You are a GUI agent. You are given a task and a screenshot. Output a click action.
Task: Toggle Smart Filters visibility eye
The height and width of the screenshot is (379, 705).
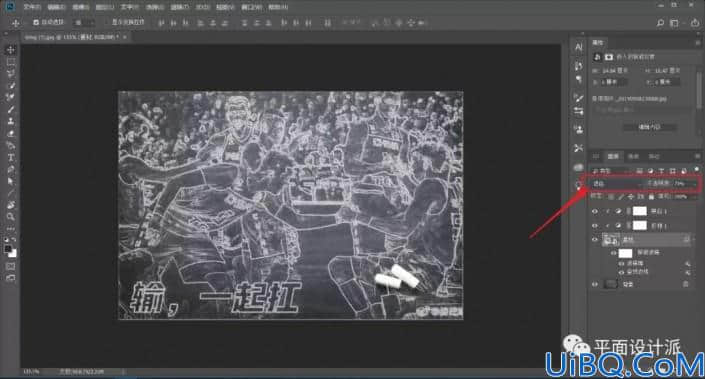tap(613, 253)
